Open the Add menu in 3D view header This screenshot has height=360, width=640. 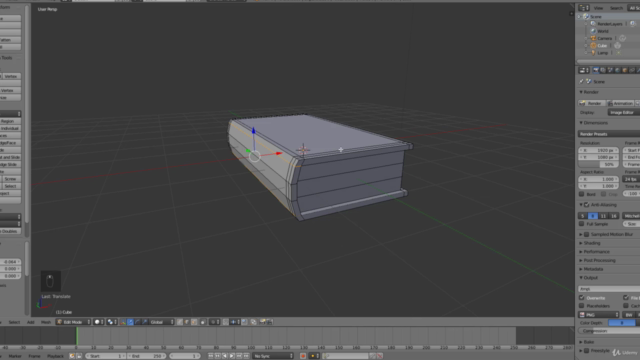tap(31, 322)
